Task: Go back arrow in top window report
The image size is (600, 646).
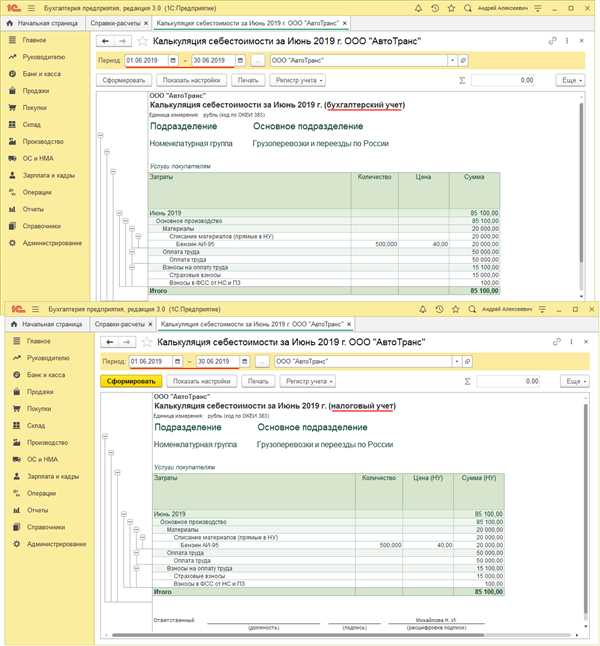Action: (105, 41)
